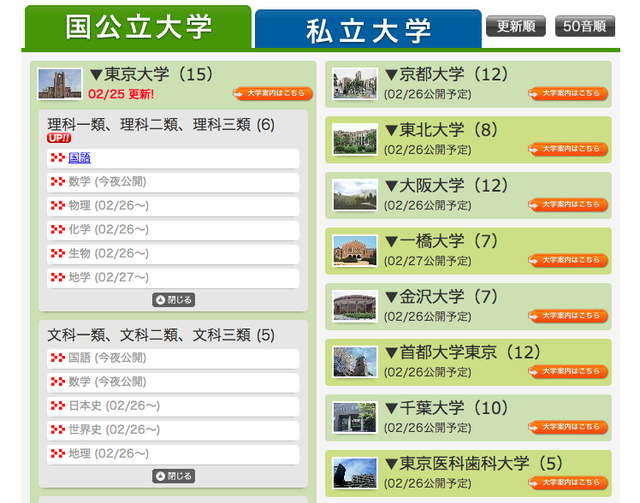Viewport: 640px width, 503px height.
Task: Open the 東京大学 photo thumbnail
Action: 60,84
